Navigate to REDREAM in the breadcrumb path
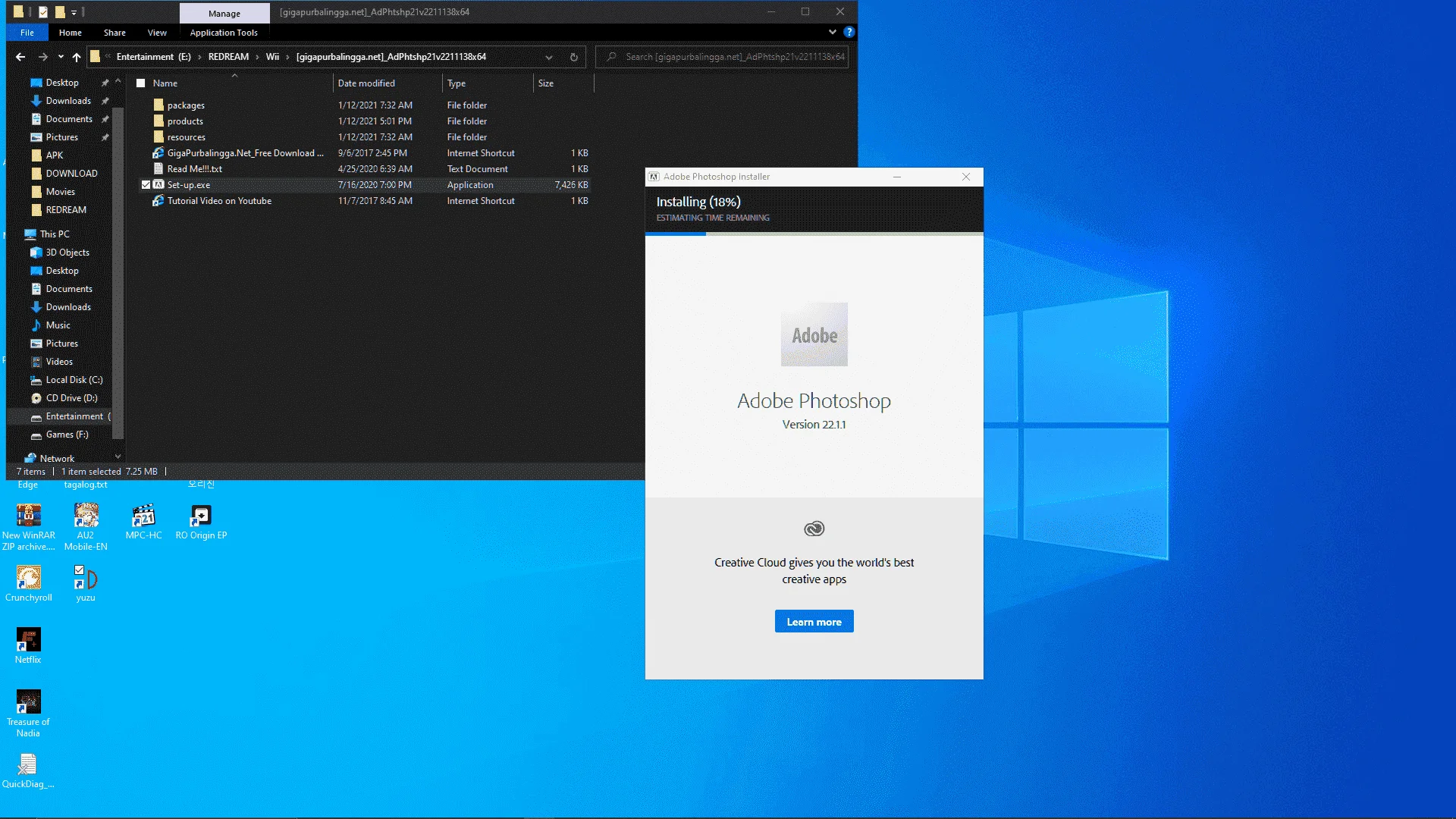 (228, 57)
